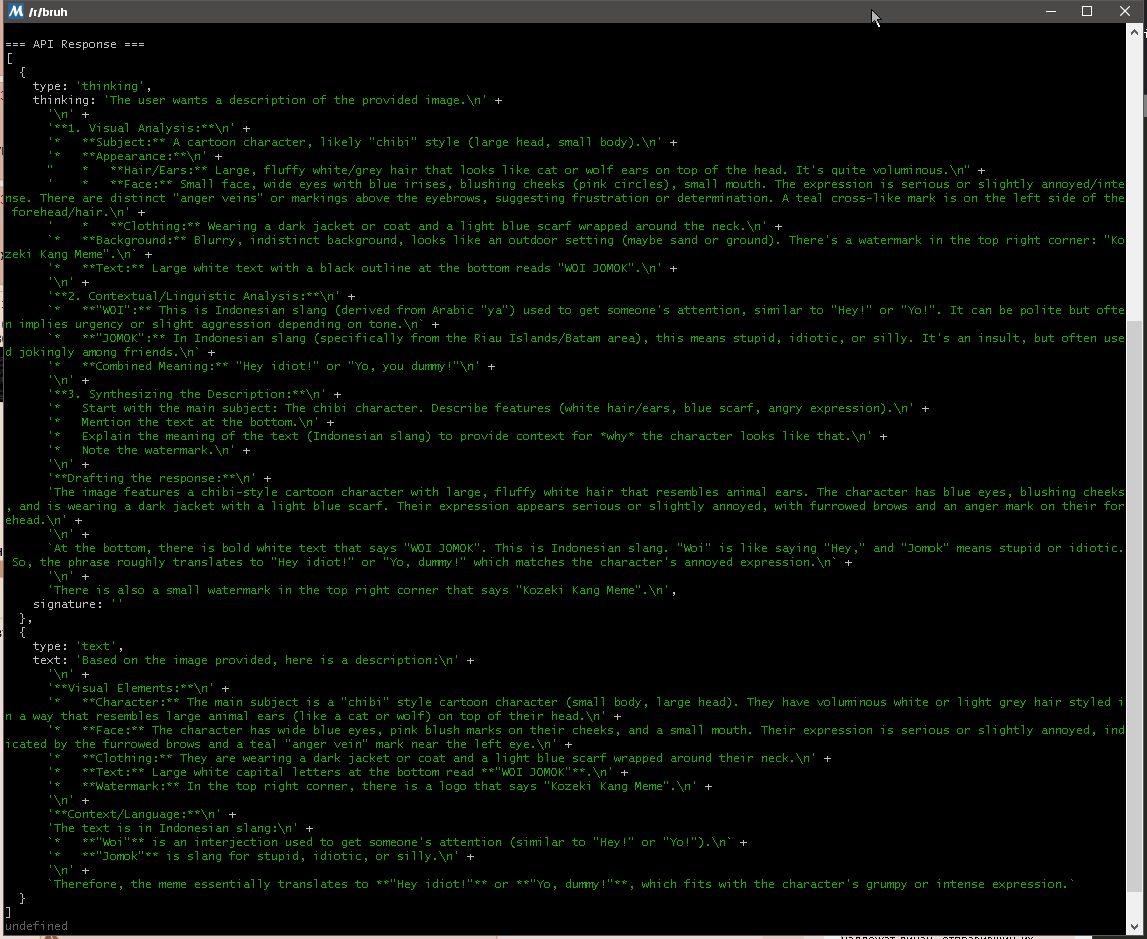Click the '=== API Response ===' header line

click(x=75, y=44)
